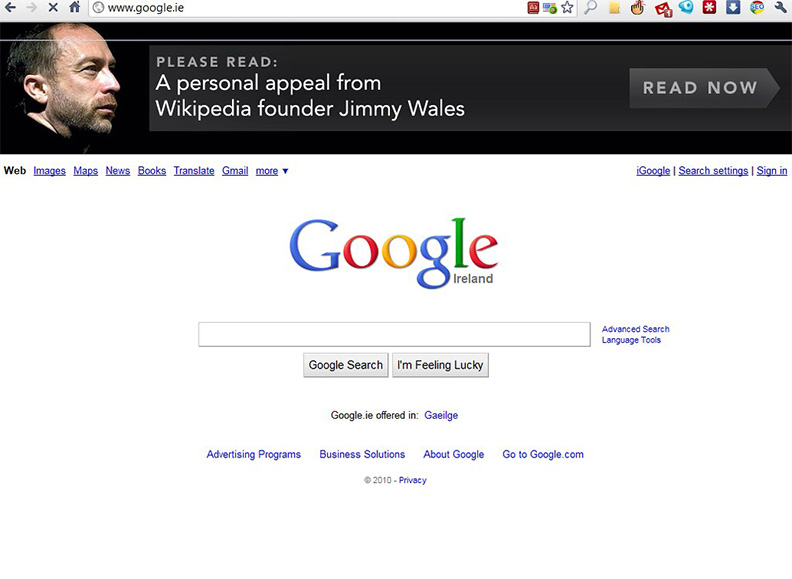The width and height of the screenshot is (792, 579).
Task: Click the yellow sticky note extension icon
Action: coord(614,8)
